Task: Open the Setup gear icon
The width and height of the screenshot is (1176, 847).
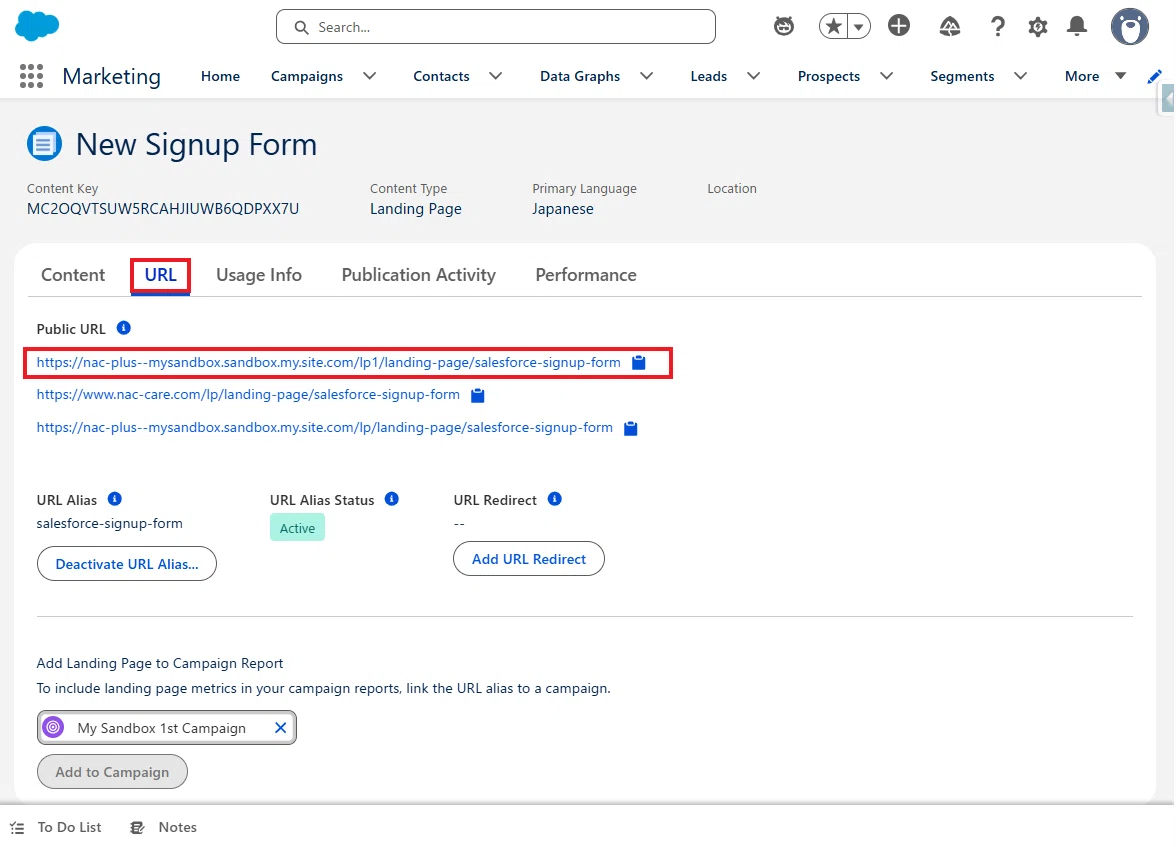Action: pos(1037,28)
